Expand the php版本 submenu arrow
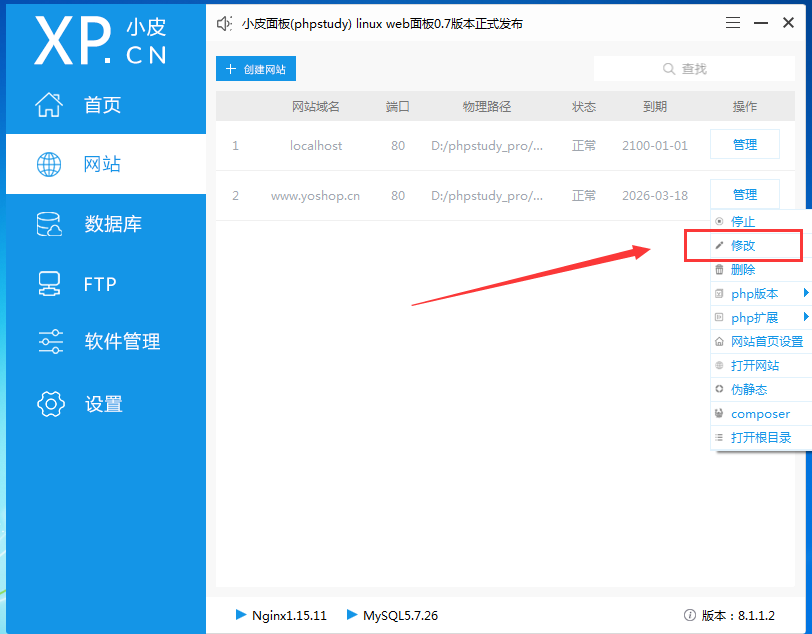Image resolution: width=812 pixels, height=634 pixels. pyautogui.click(x=806, y=293)
